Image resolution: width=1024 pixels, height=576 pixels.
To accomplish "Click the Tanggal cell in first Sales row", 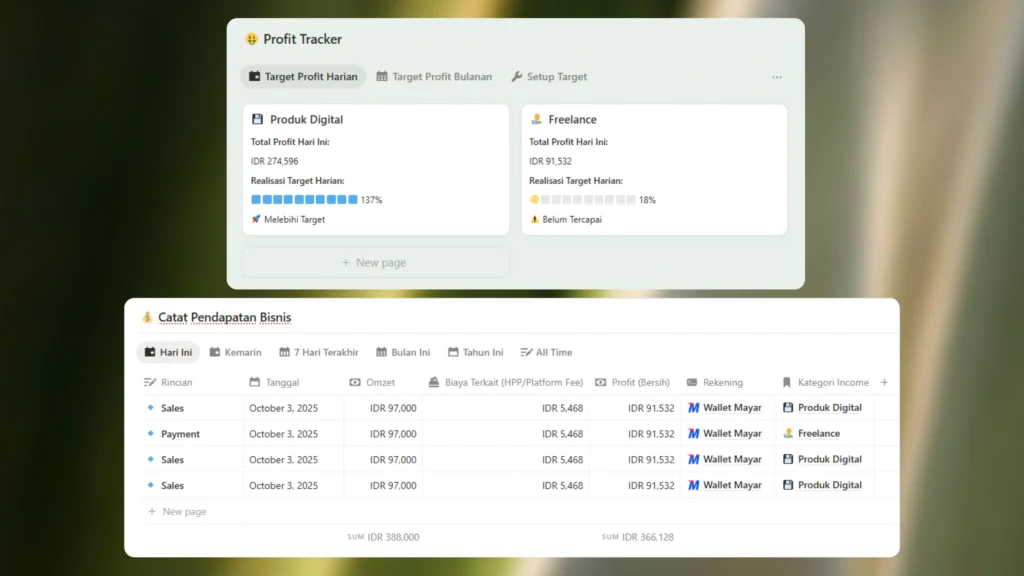I will [283, 408].
